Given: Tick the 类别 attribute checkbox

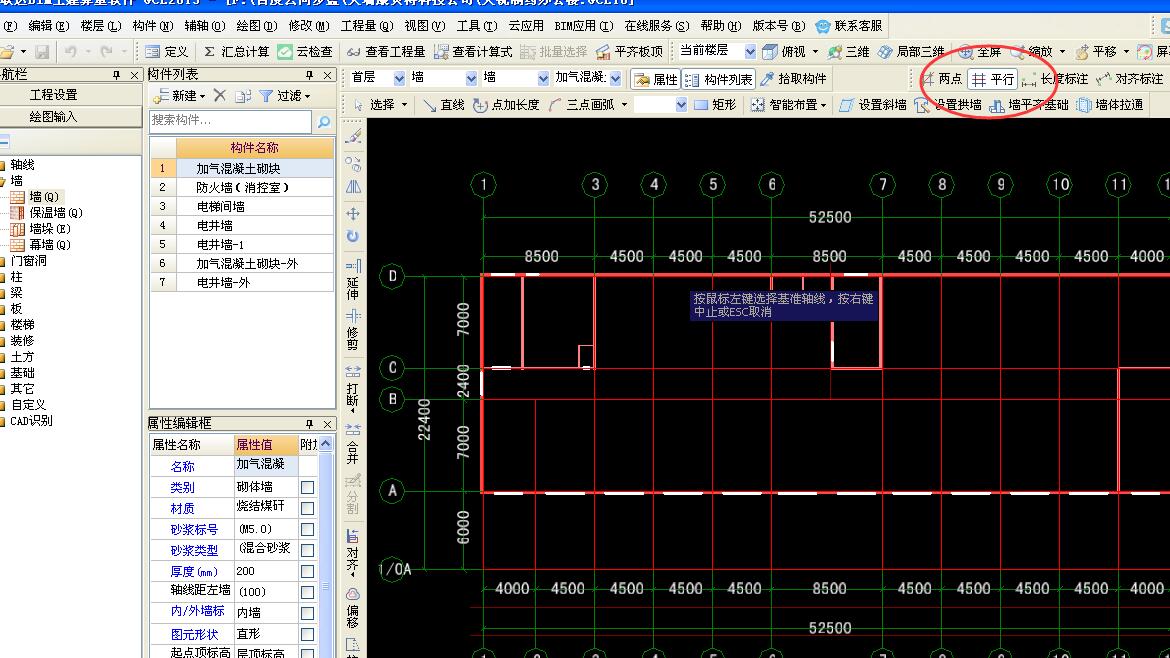Looking at the screenshot, I should point(307,487).
